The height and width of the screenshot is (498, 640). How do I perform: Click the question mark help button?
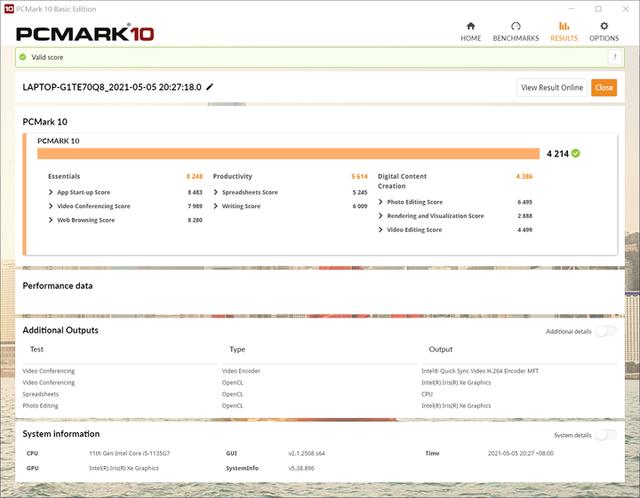615,57
